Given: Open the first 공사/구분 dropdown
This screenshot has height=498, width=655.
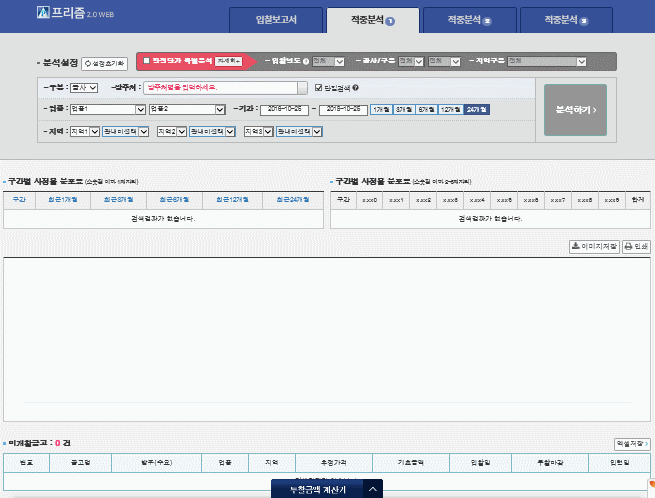Looking at the screenshot, I should pyautogui.click(x=411, y=61).
